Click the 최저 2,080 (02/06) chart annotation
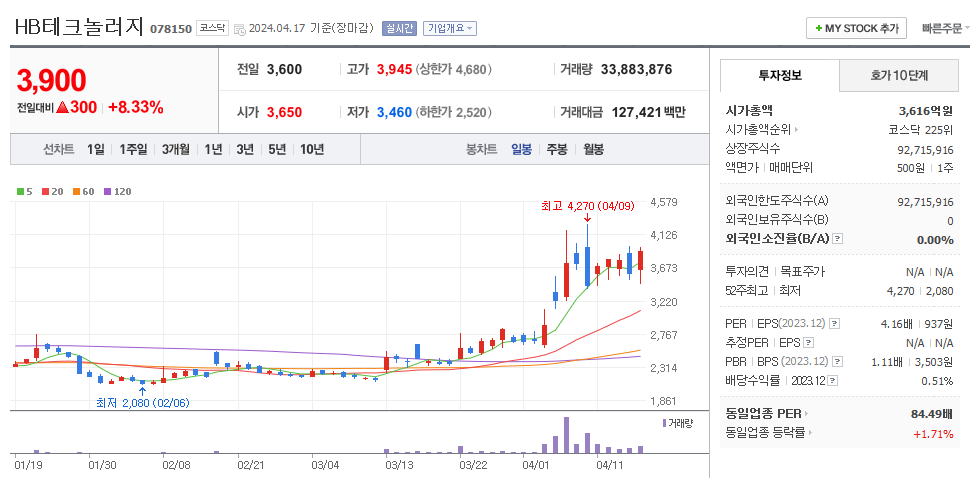 (x=143, y=403)
